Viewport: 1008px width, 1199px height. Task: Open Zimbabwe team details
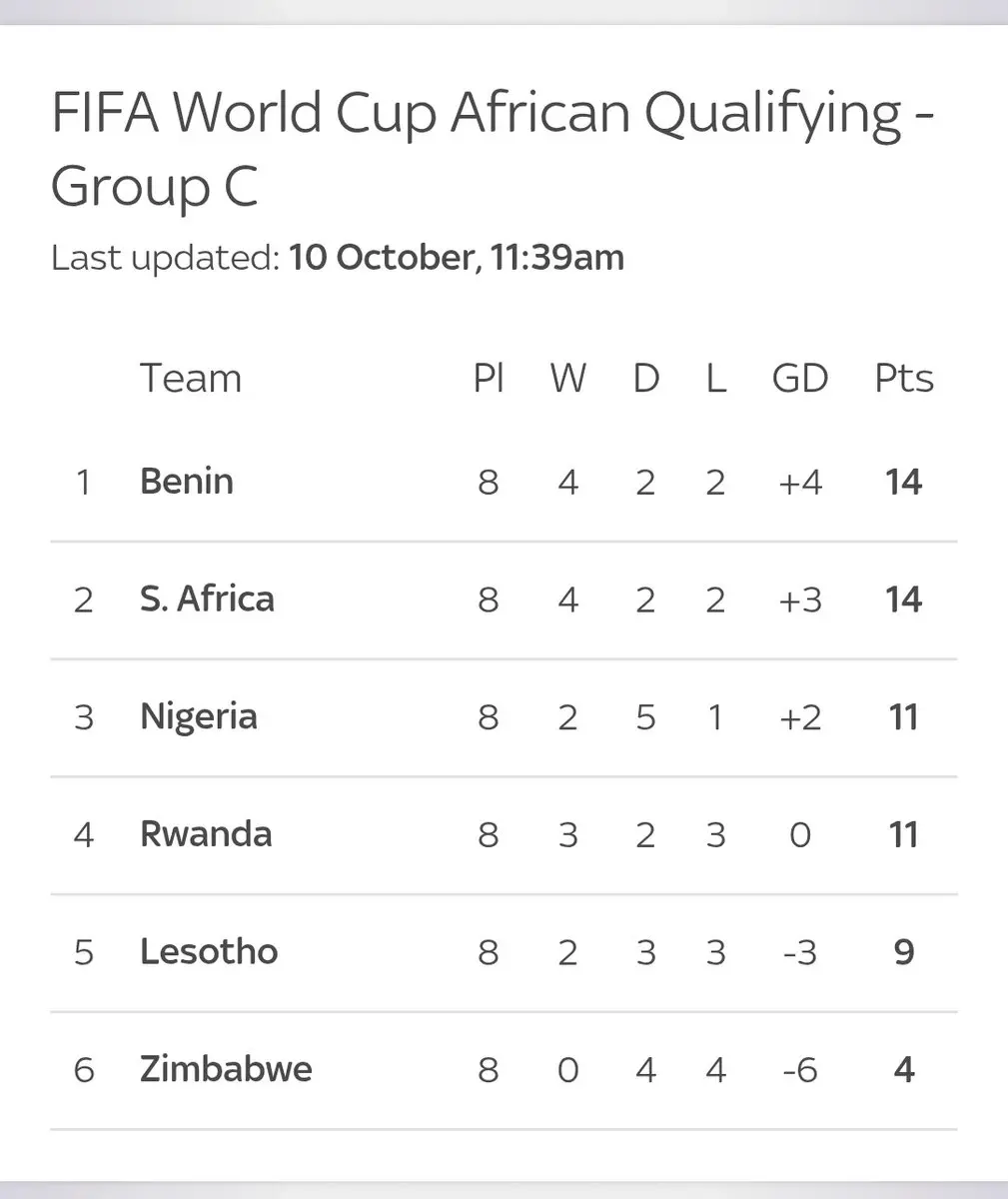[226, 1069]
